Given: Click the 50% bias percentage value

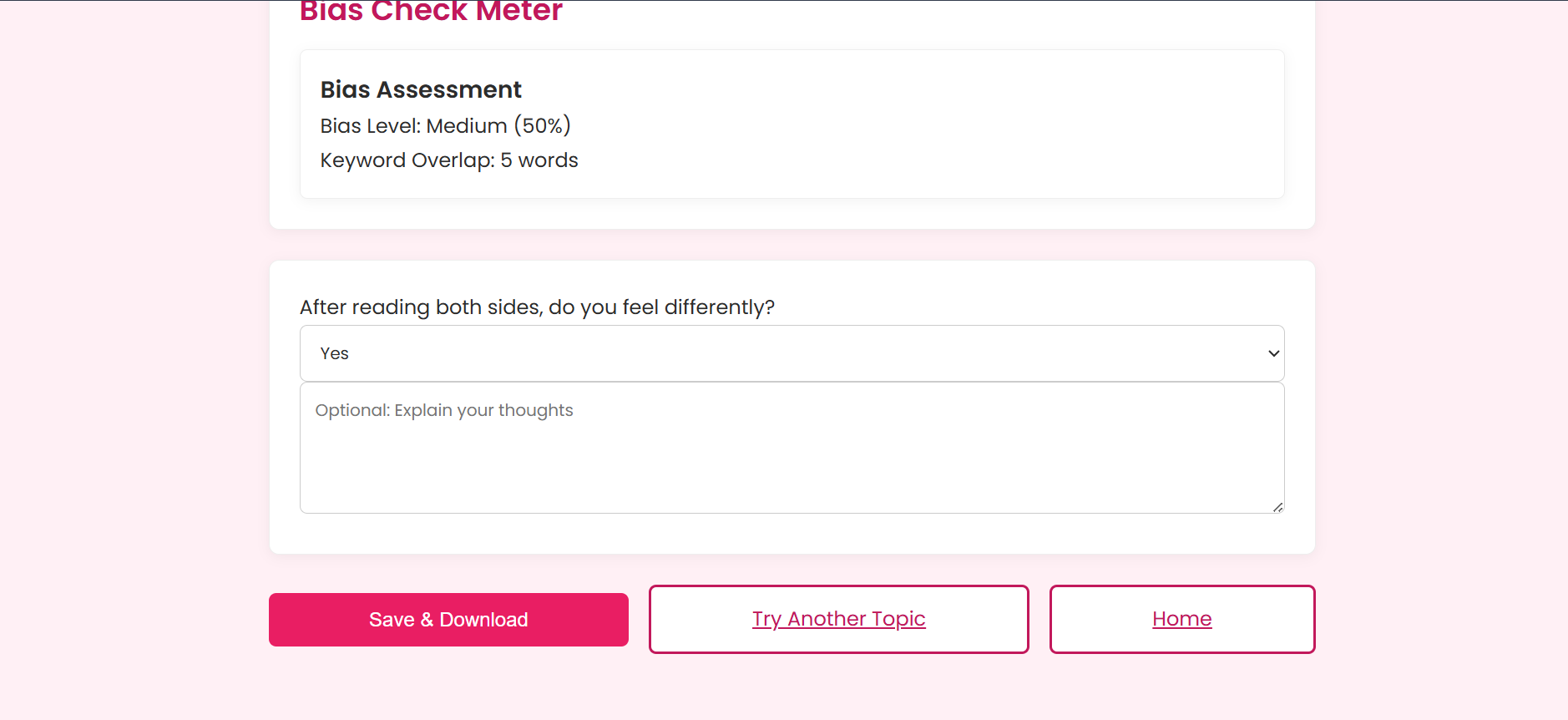Looking at the screenshot, I should pyautogui.click(x=542, y=126).
